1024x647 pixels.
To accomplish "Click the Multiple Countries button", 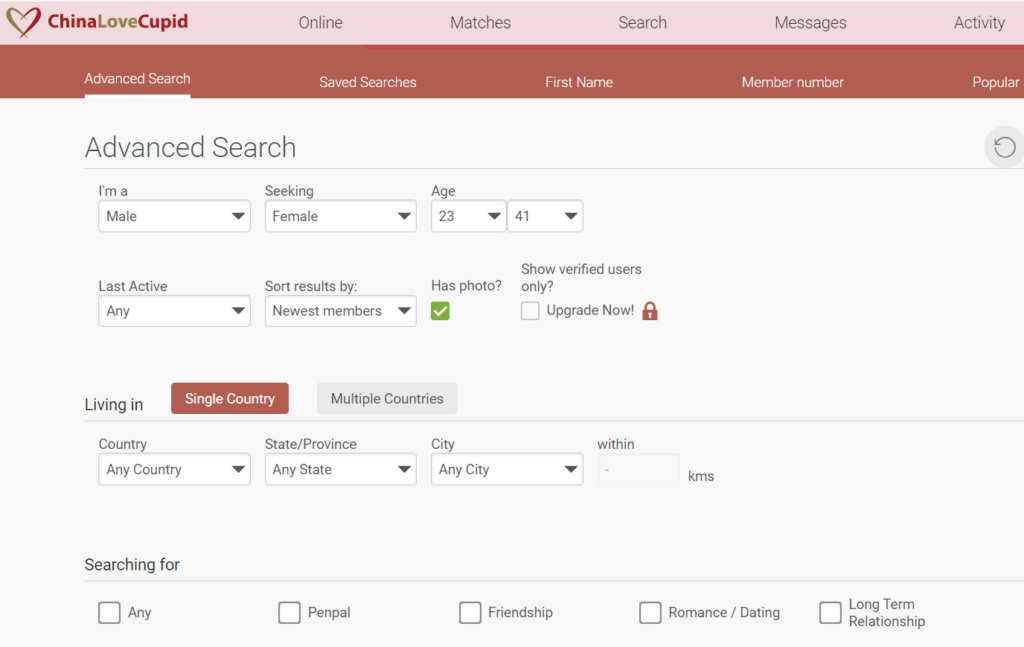I will point(387,398).
